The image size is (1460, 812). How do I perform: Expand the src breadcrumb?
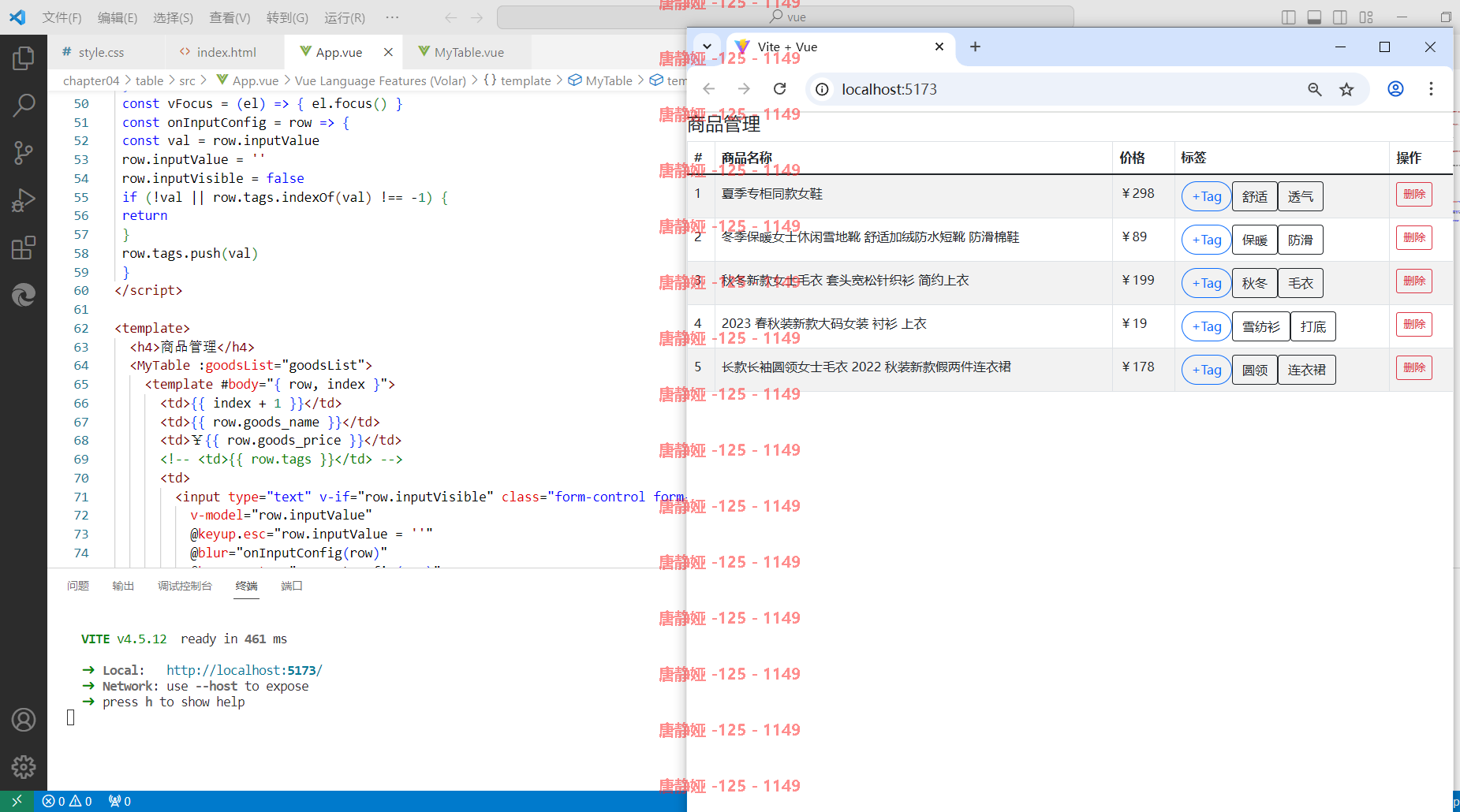pos(187,80)
